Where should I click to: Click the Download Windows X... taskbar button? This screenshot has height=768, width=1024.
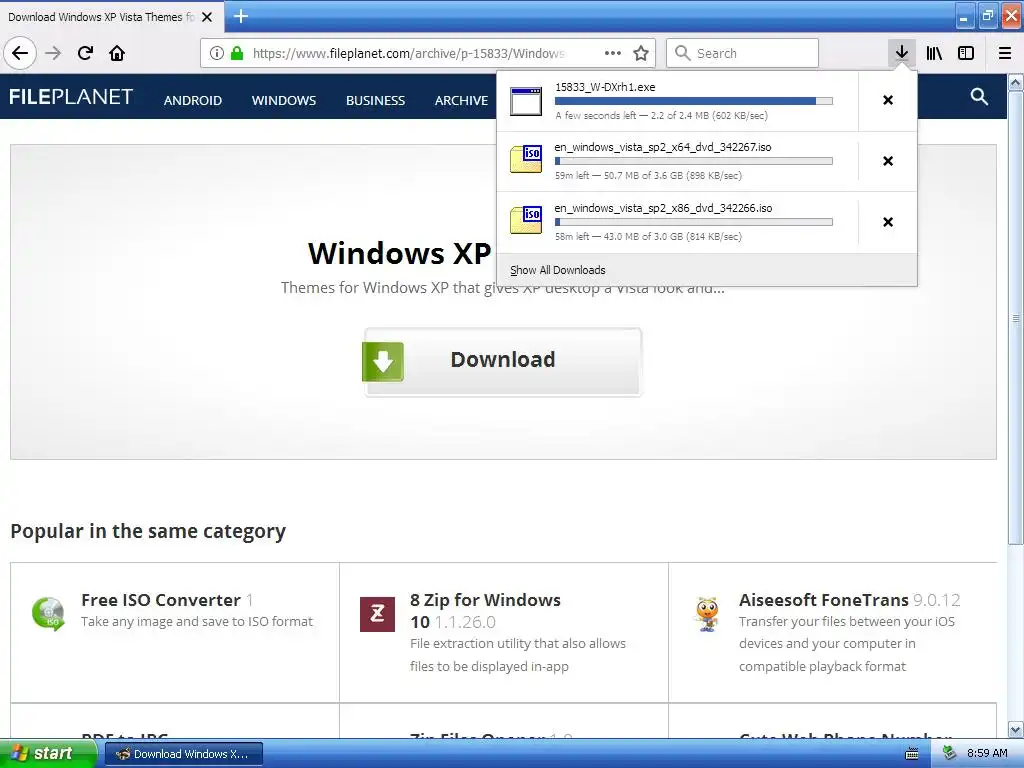(x=184, y=754)
